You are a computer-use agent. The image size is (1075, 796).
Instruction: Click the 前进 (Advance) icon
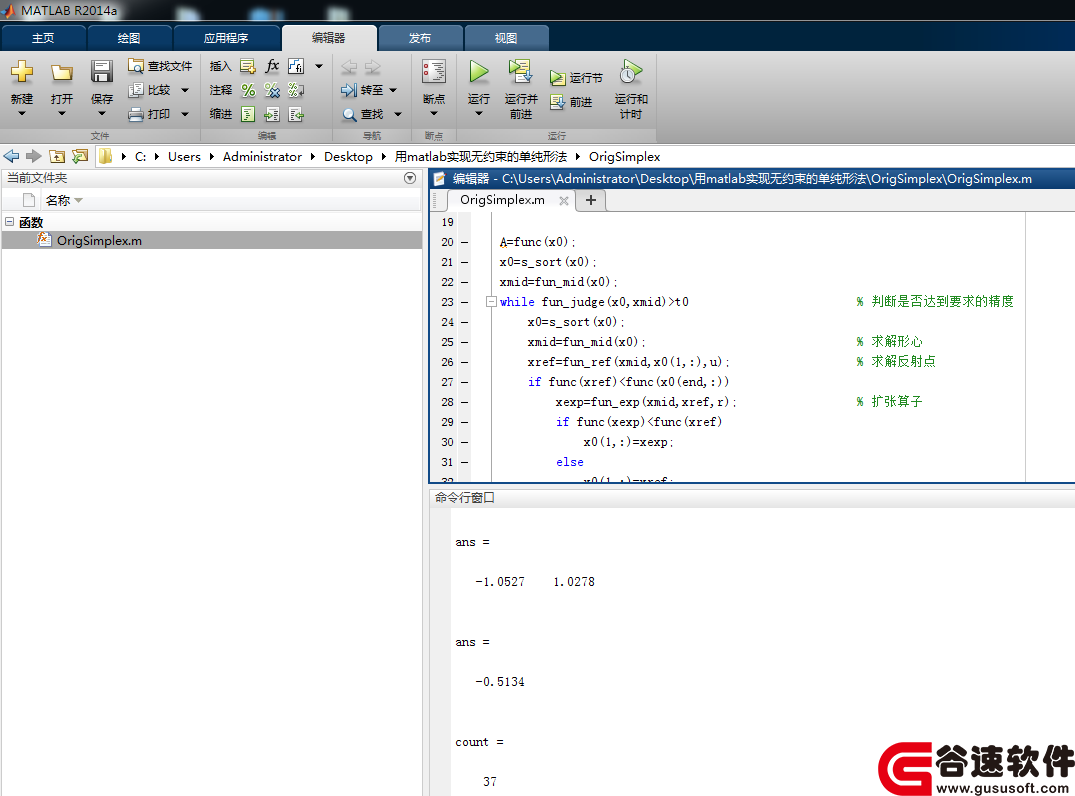coord(557,102)
